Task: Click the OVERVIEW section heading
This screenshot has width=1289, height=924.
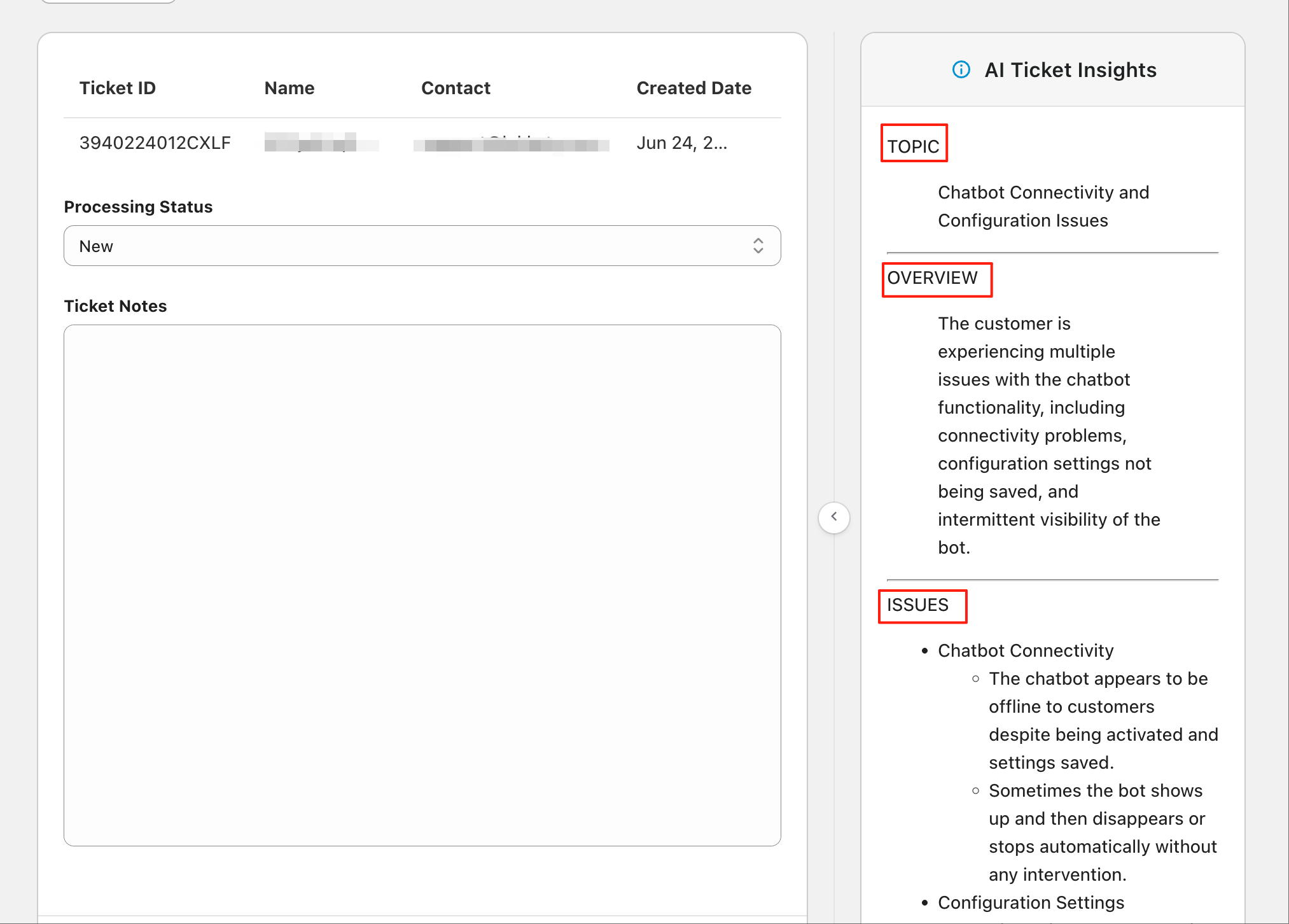Action: (x=932, y=278)
